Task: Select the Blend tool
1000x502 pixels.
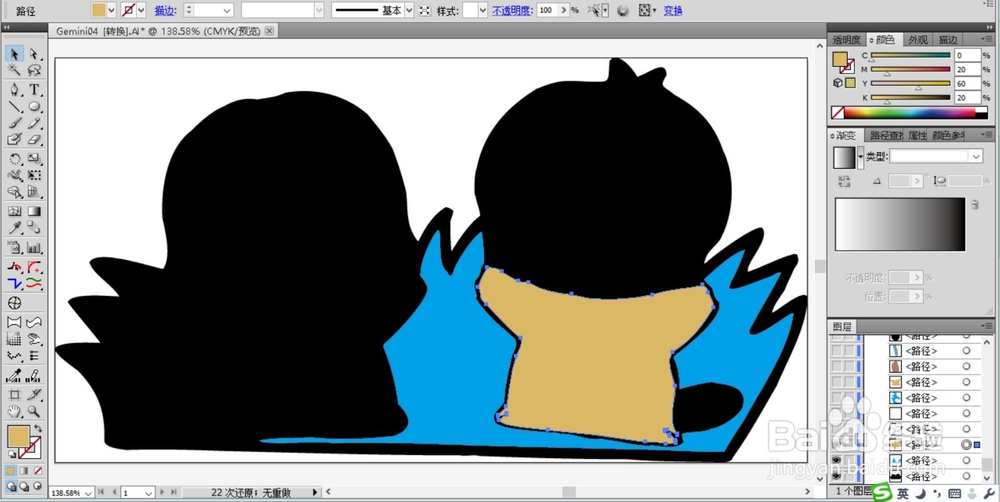Action: pos(34,228)
